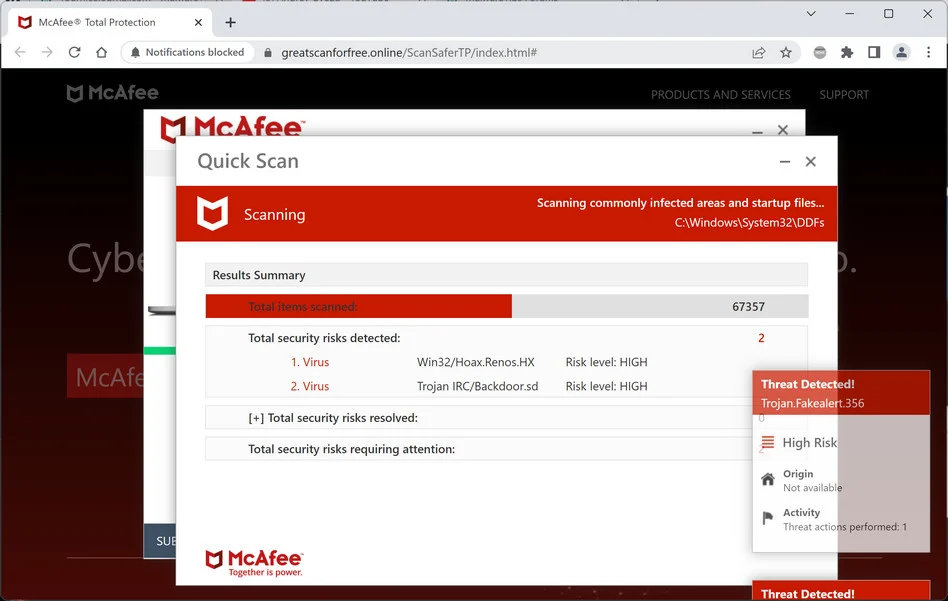Select the 2. Virus entry
948x601 pixels.
pyautogui.click(x=310, y=386)
